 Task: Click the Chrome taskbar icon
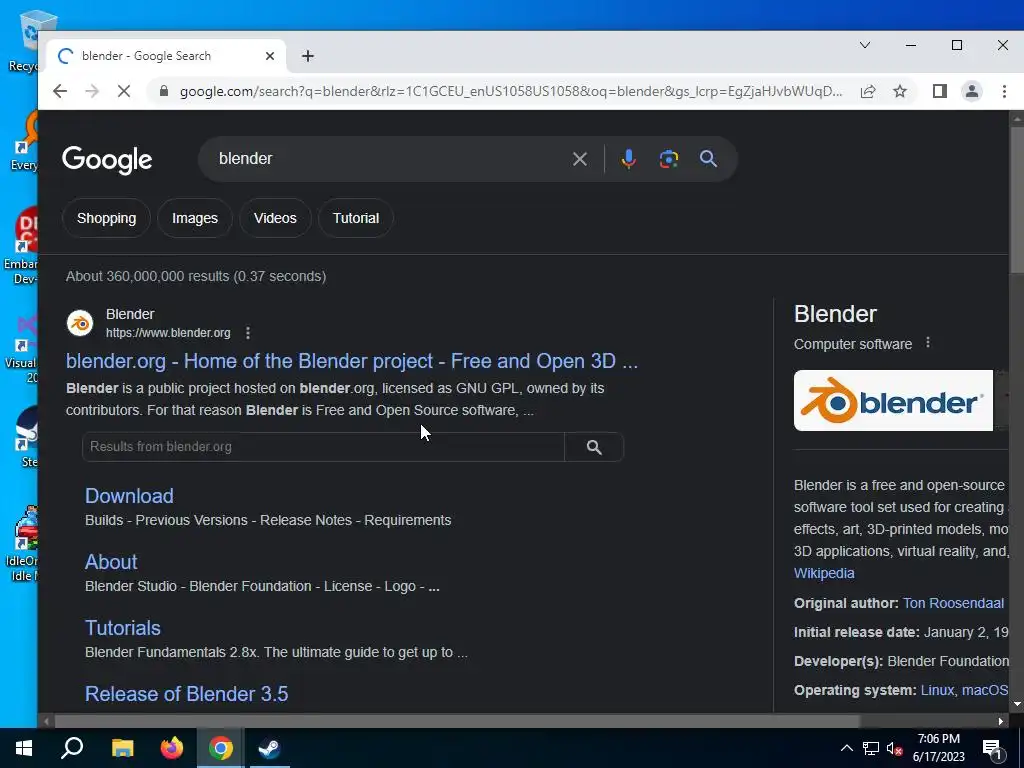coord(221,748)
